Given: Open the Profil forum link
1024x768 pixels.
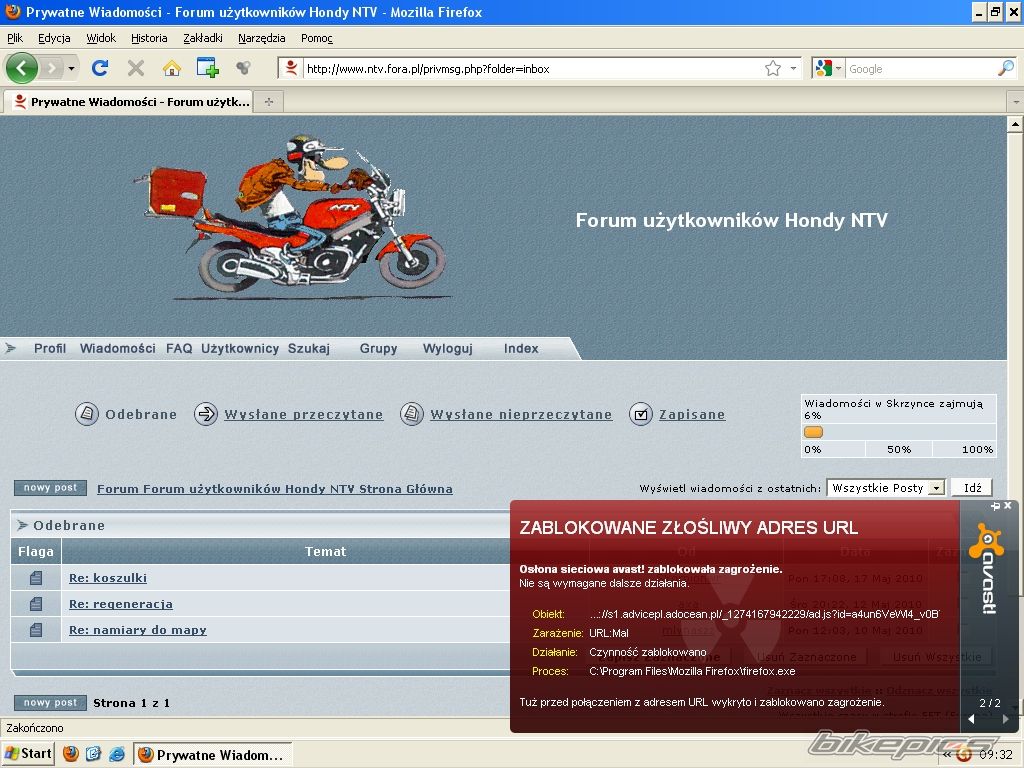Looking at the screenshot, I should coord(50,349).
